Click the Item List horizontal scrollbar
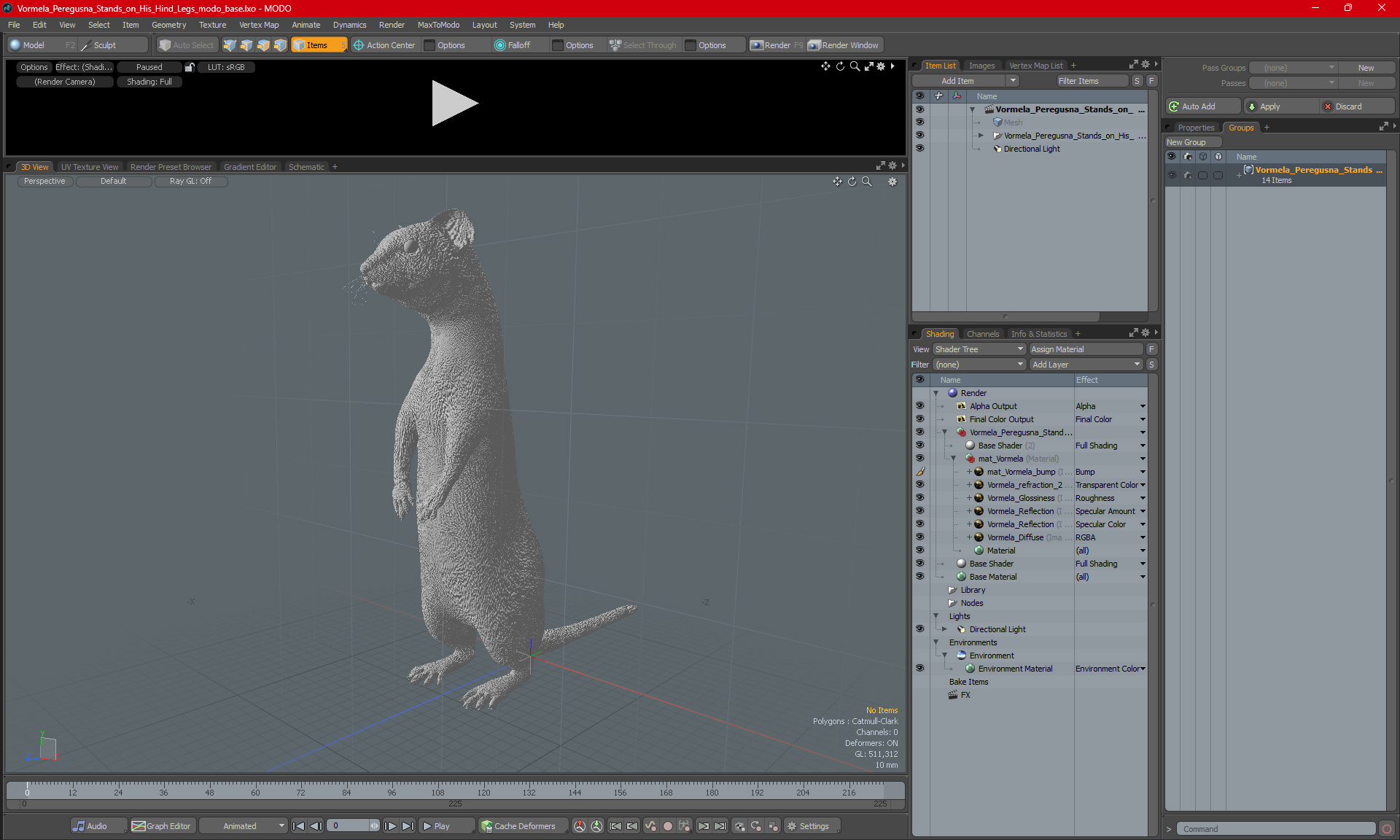Screen dimensions: 1400x840 (1006, 316)
